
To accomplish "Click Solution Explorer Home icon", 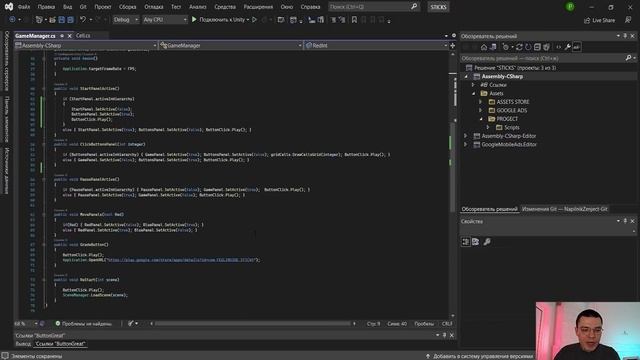I will point(484,47).
